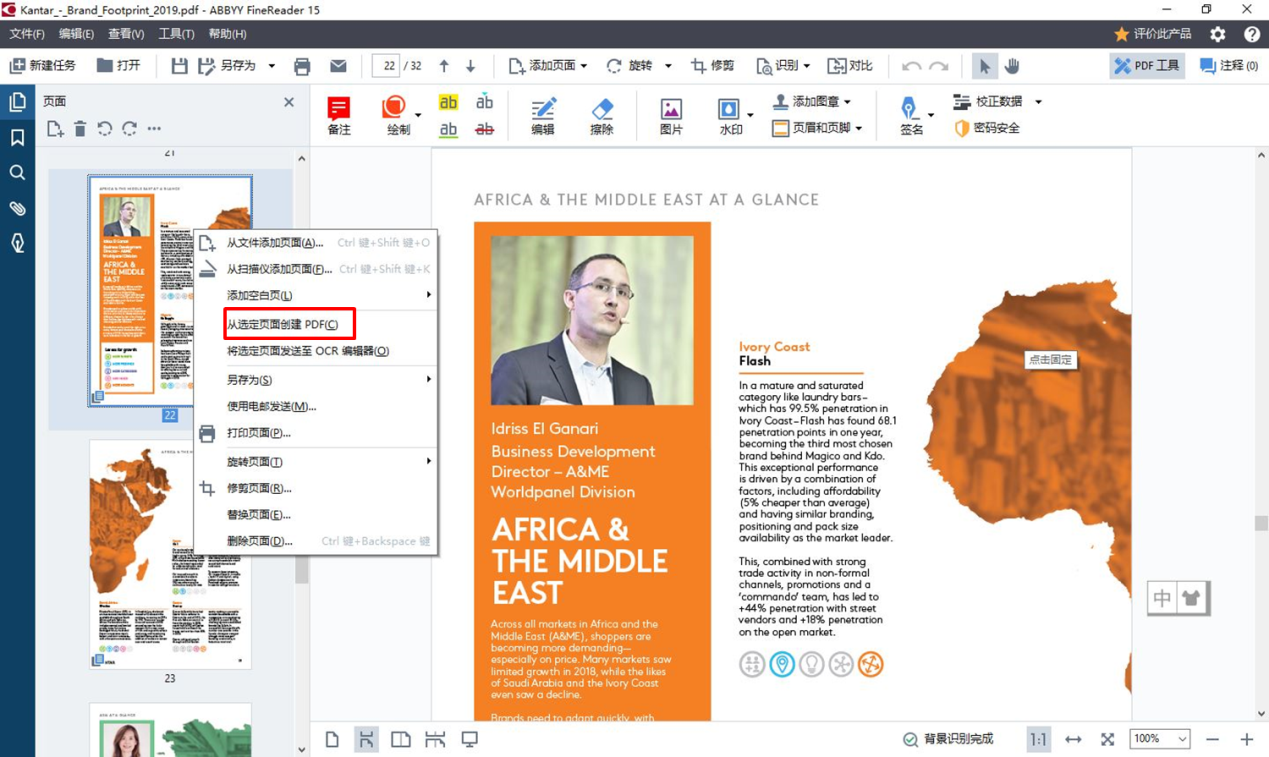The width and height of the screenshot is (1269, 757).
Task: Choose the underline text markup tool
Action: [x=448, y=129]
